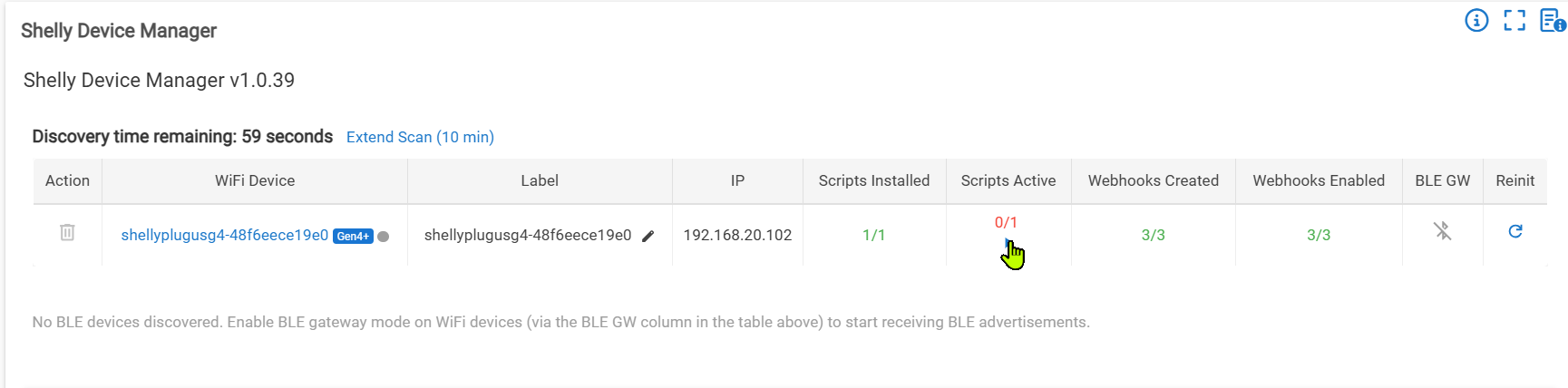Viewport: 1568px width, 388px height.
Task: Open the document info log icon
Action: (1552, 21)
